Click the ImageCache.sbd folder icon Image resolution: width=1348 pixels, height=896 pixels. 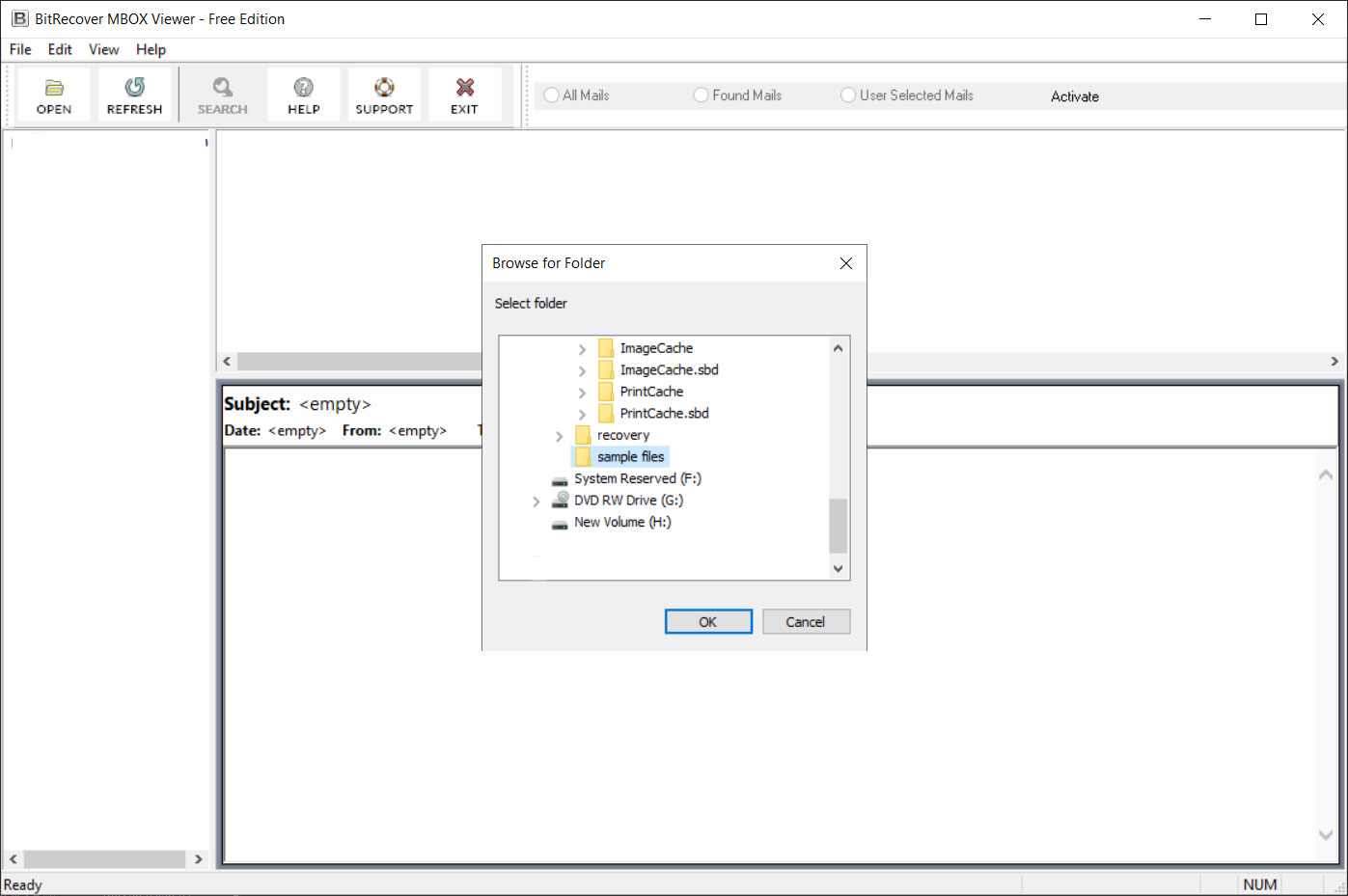click(x=606, y=370)
